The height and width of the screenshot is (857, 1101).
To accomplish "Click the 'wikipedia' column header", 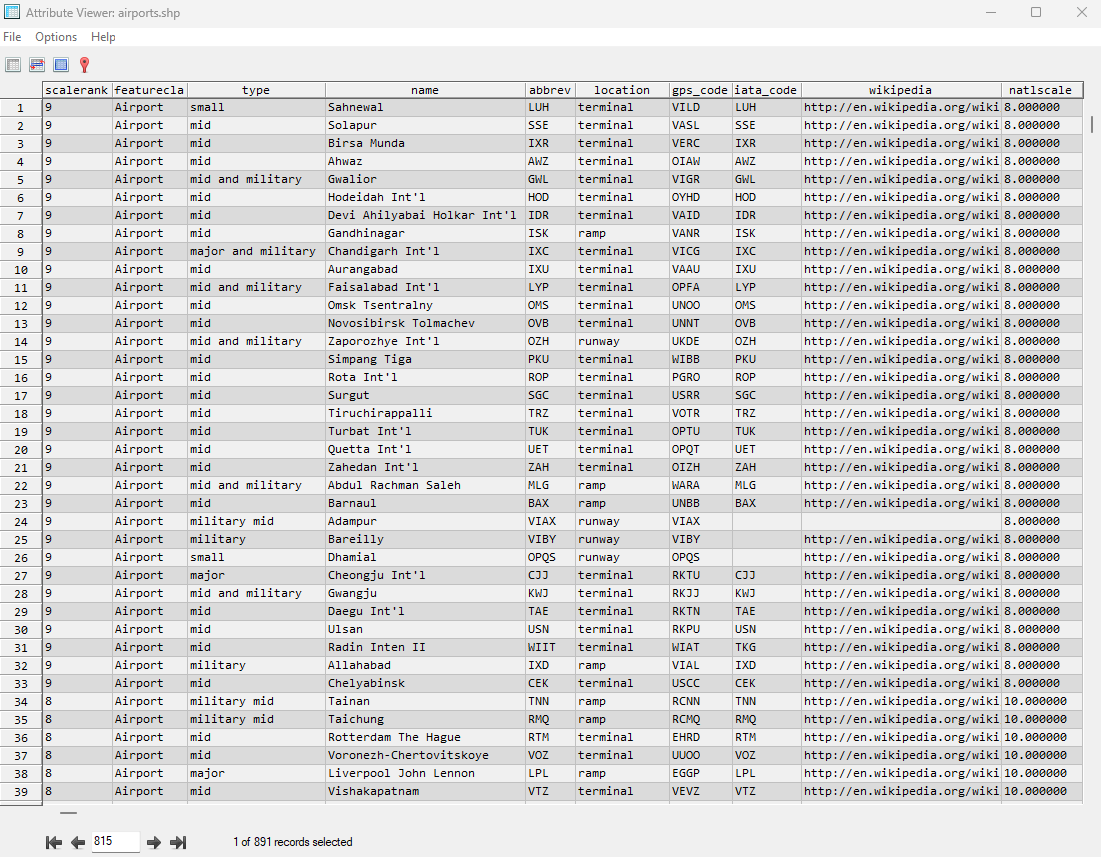I will 900,90.
